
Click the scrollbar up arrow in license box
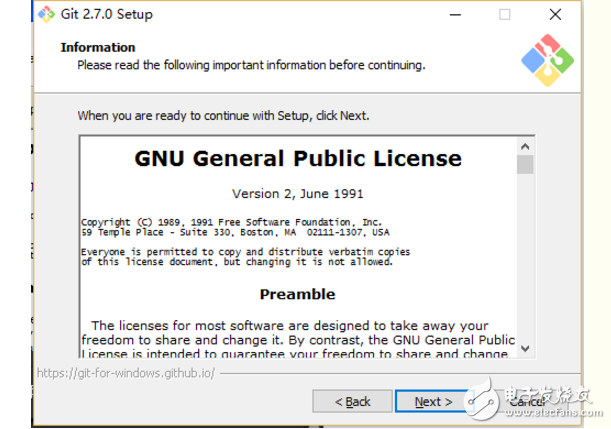click(525, 145)
